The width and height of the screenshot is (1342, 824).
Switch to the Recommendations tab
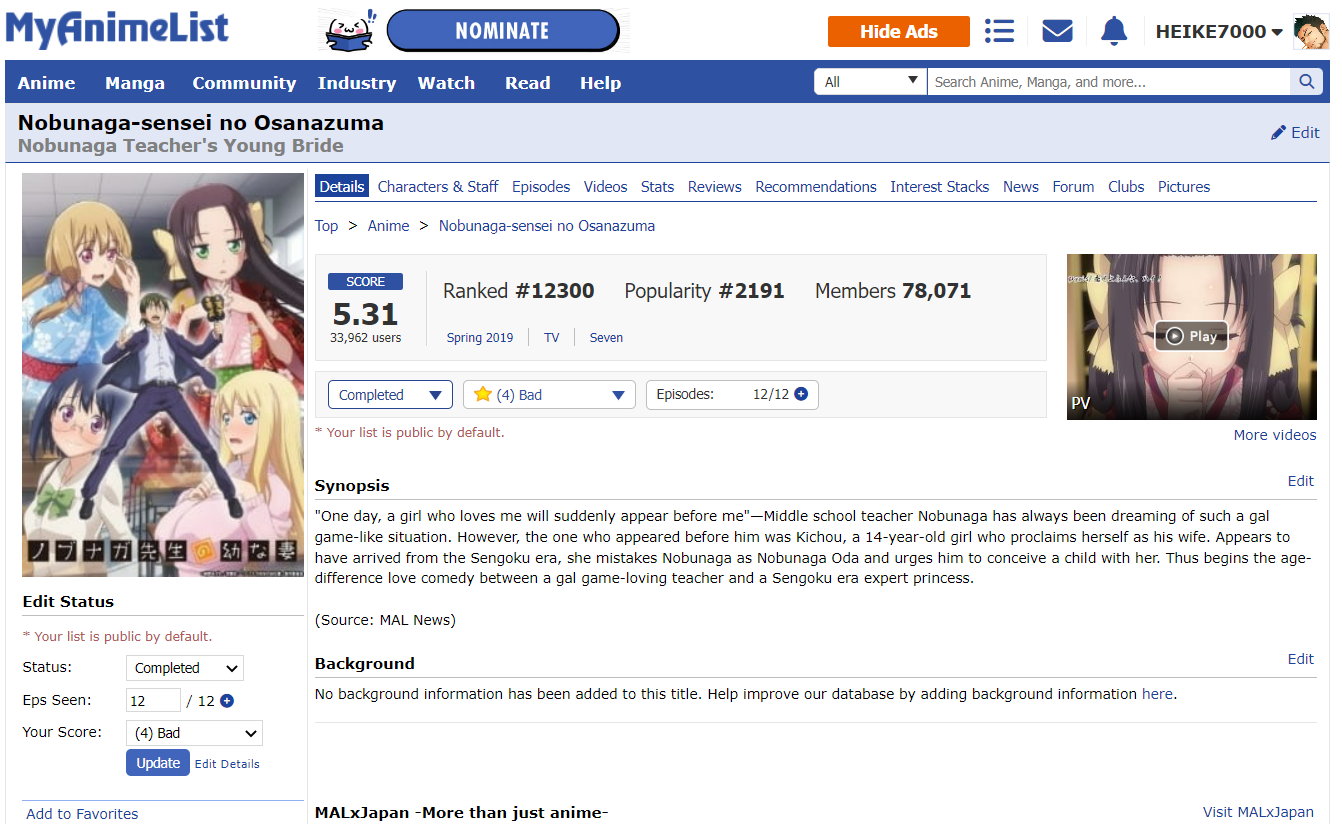(816, 187)
